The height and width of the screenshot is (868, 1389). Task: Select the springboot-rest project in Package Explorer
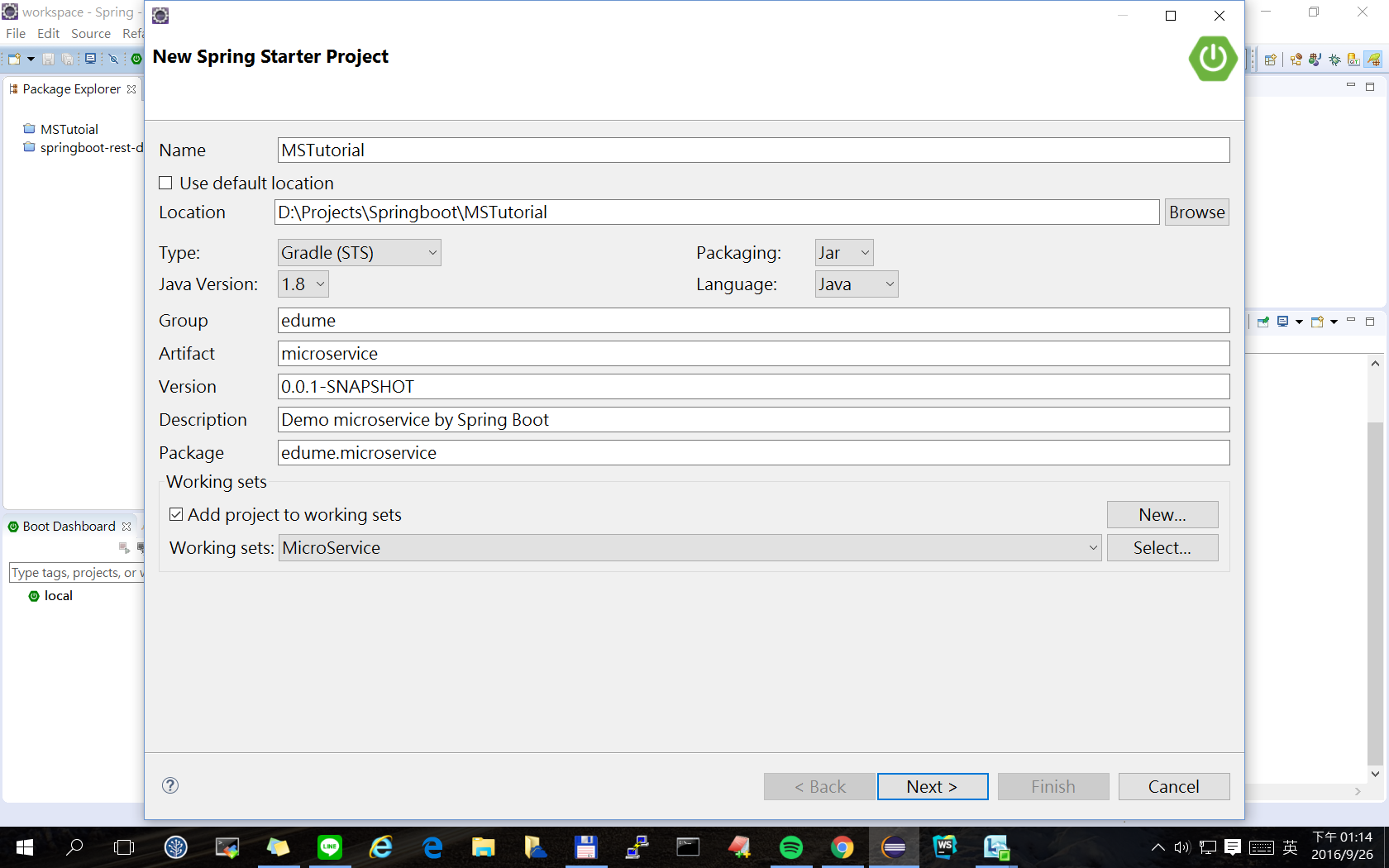(x=83, y=148)
